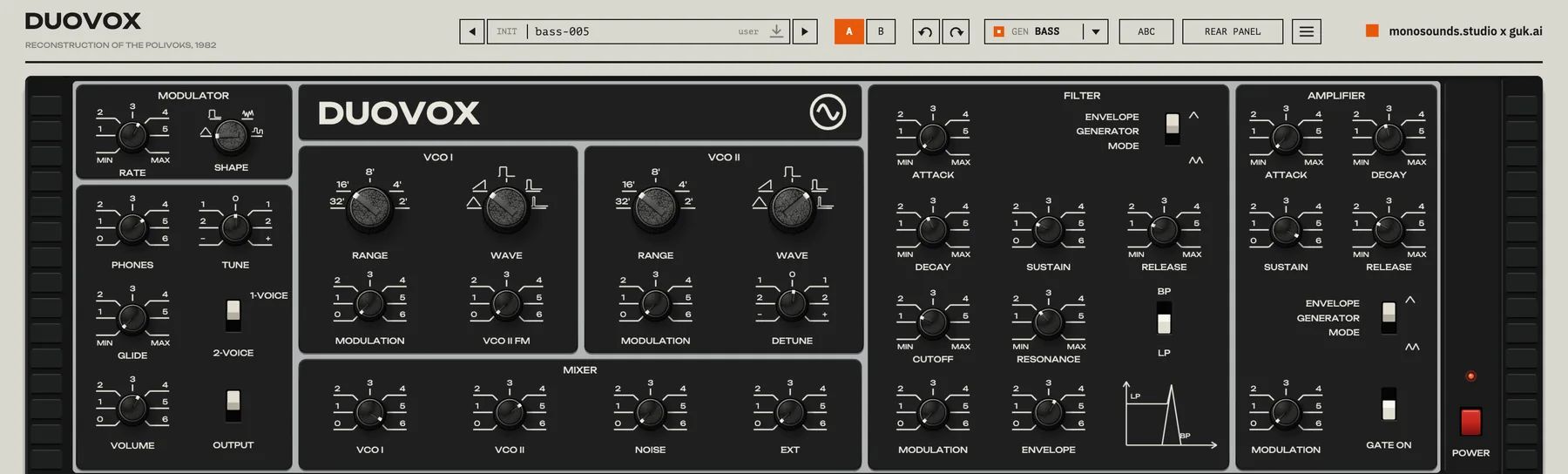Screen dimensions: 1568x474
Task: Click the VCO II Wave selector knob
Action: coord(792,208)
